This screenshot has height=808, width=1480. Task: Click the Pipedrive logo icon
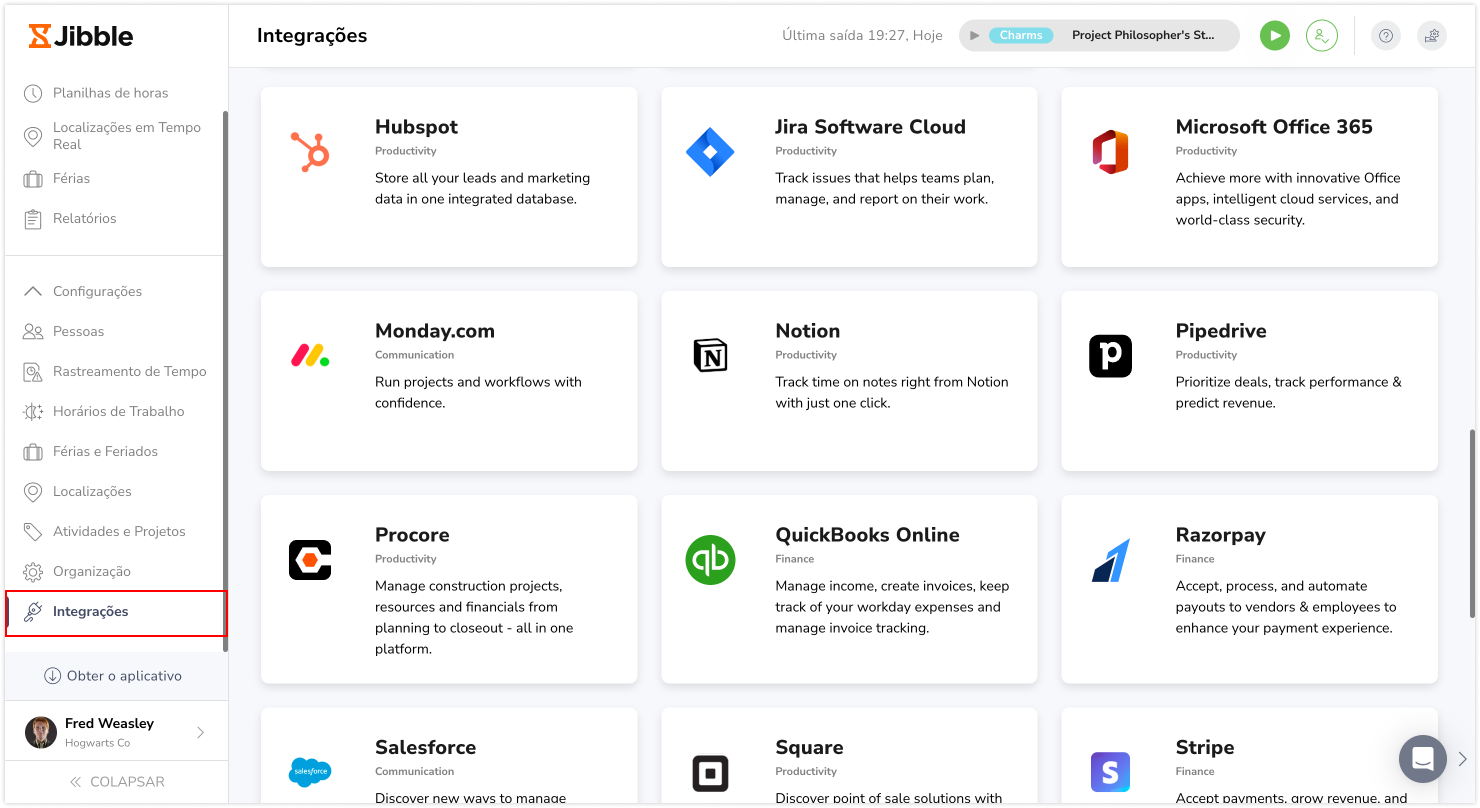[x=1110, y=356]
